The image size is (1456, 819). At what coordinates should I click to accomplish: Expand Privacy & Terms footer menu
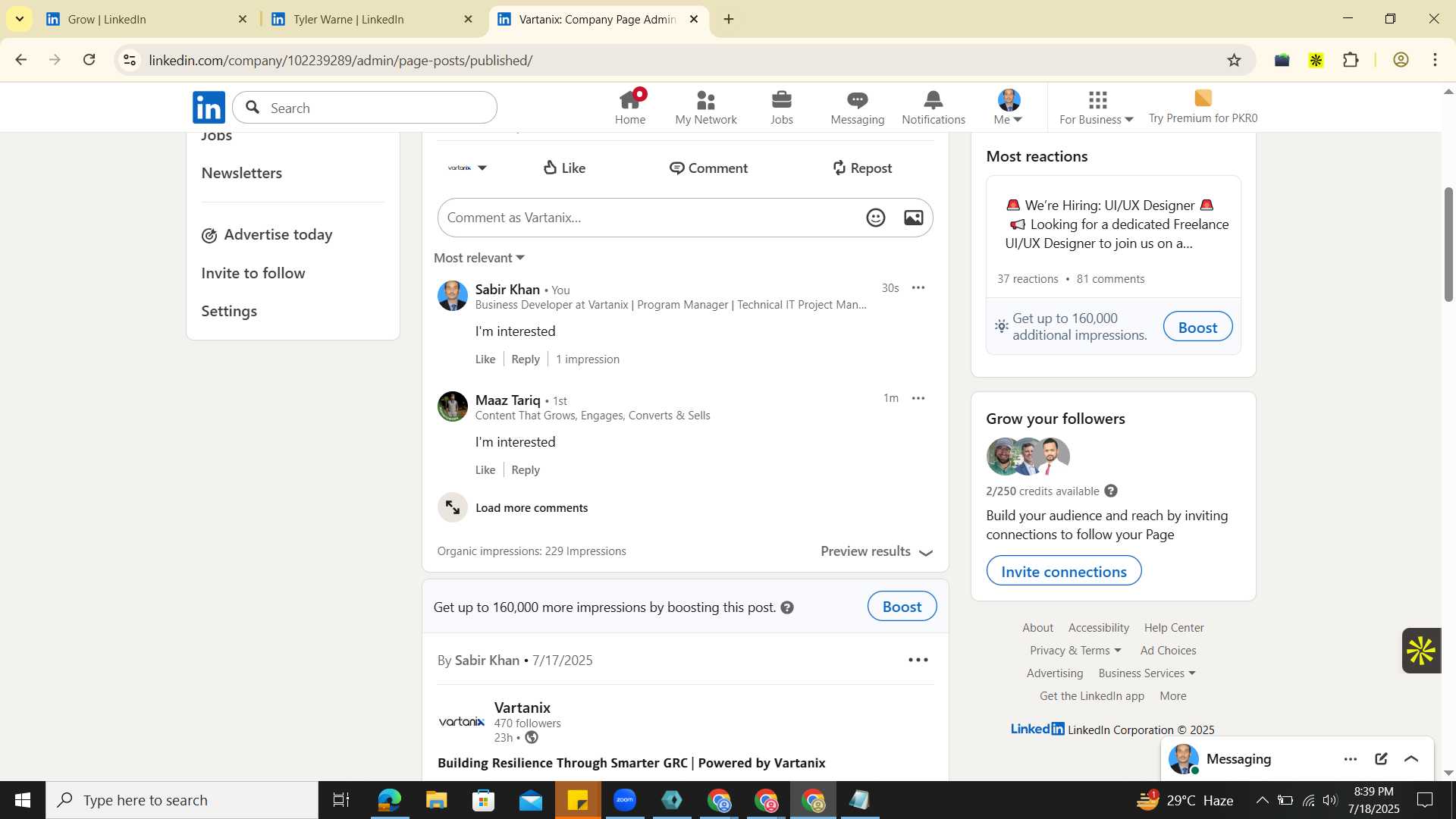pyautogui.click(x=1075, y=651)
